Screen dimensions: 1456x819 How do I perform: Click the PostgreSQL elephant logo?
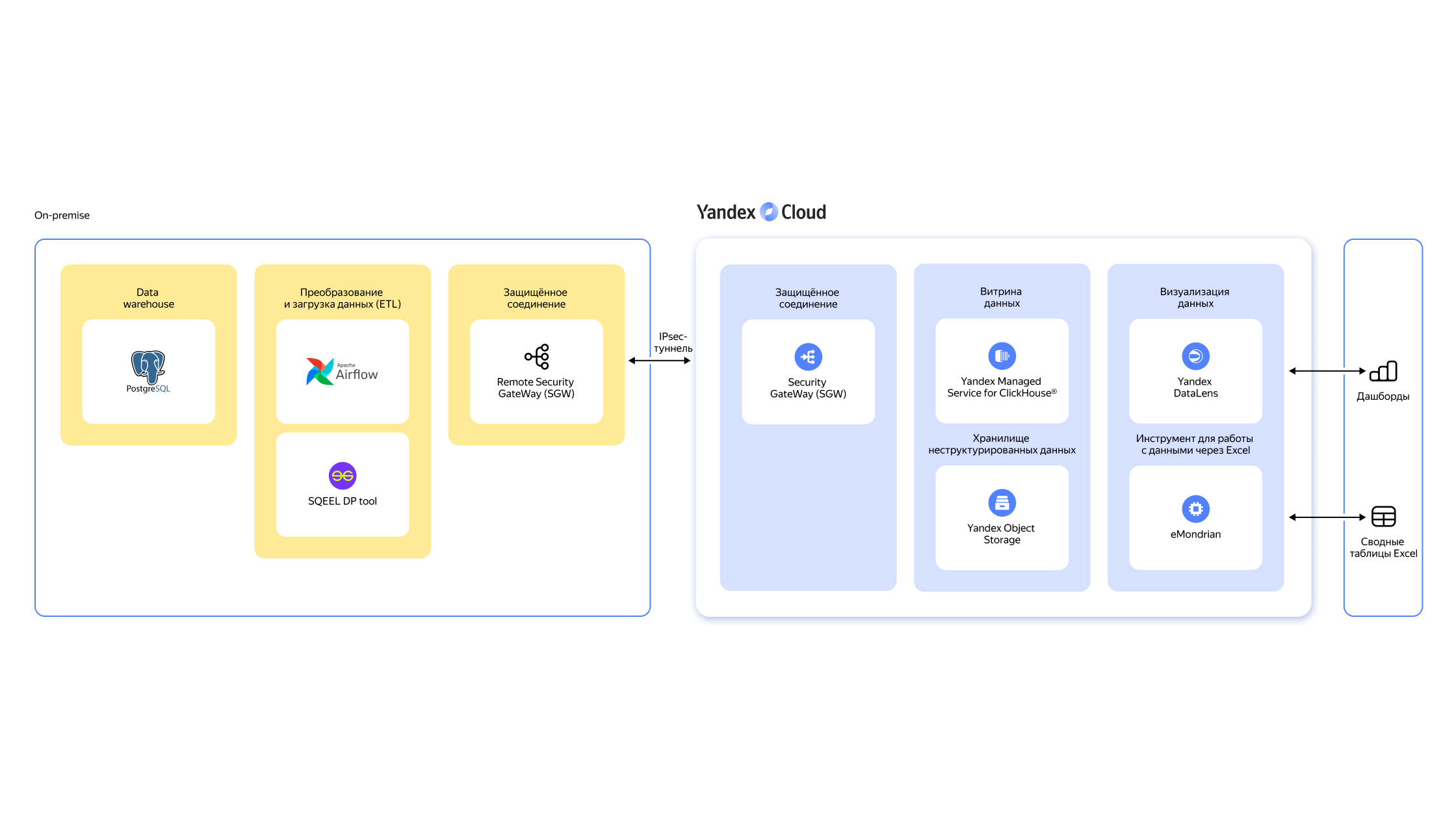click(148, 367)
